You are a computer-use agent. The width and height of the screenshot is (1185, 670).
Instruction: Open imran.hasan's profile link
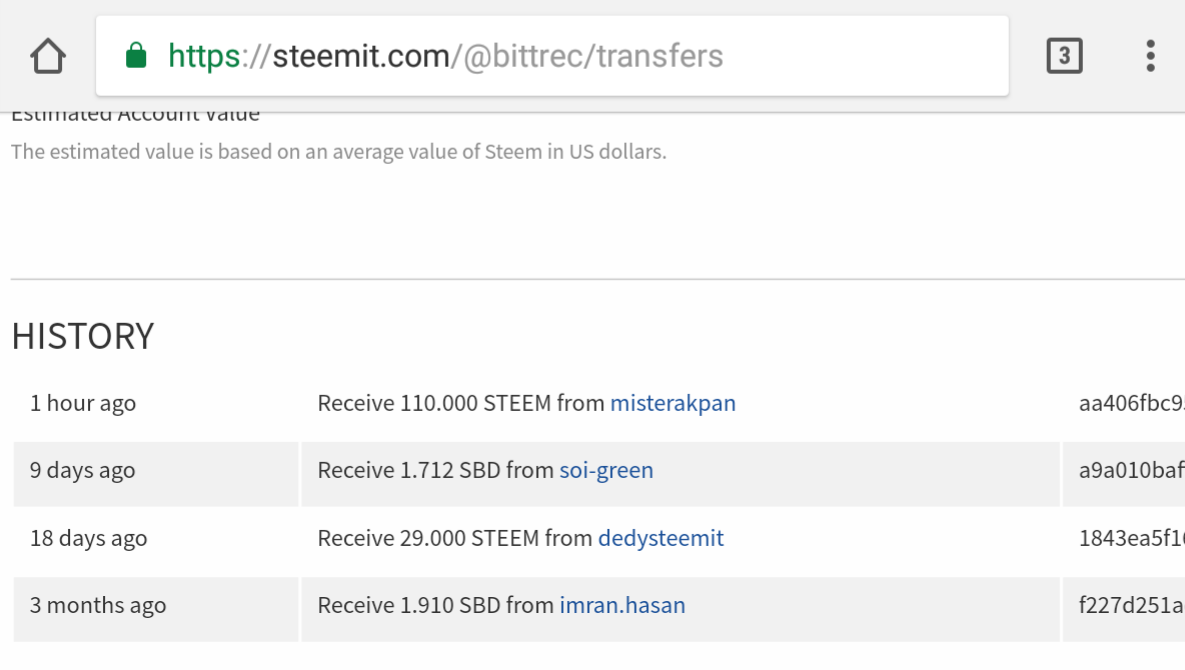pos(622,606)
